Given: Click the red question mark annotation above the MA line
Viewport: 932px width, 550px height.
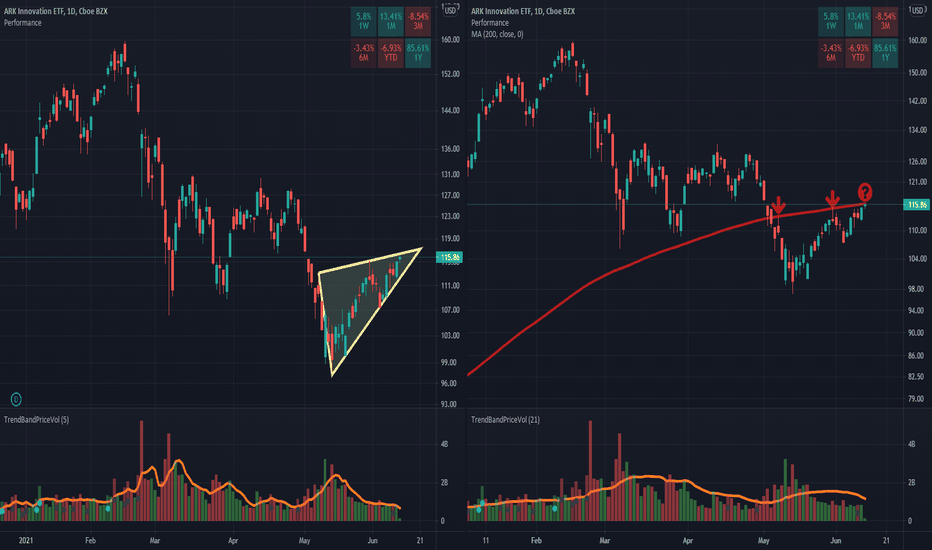Looking at the screenshot, I should click(865, 192).
